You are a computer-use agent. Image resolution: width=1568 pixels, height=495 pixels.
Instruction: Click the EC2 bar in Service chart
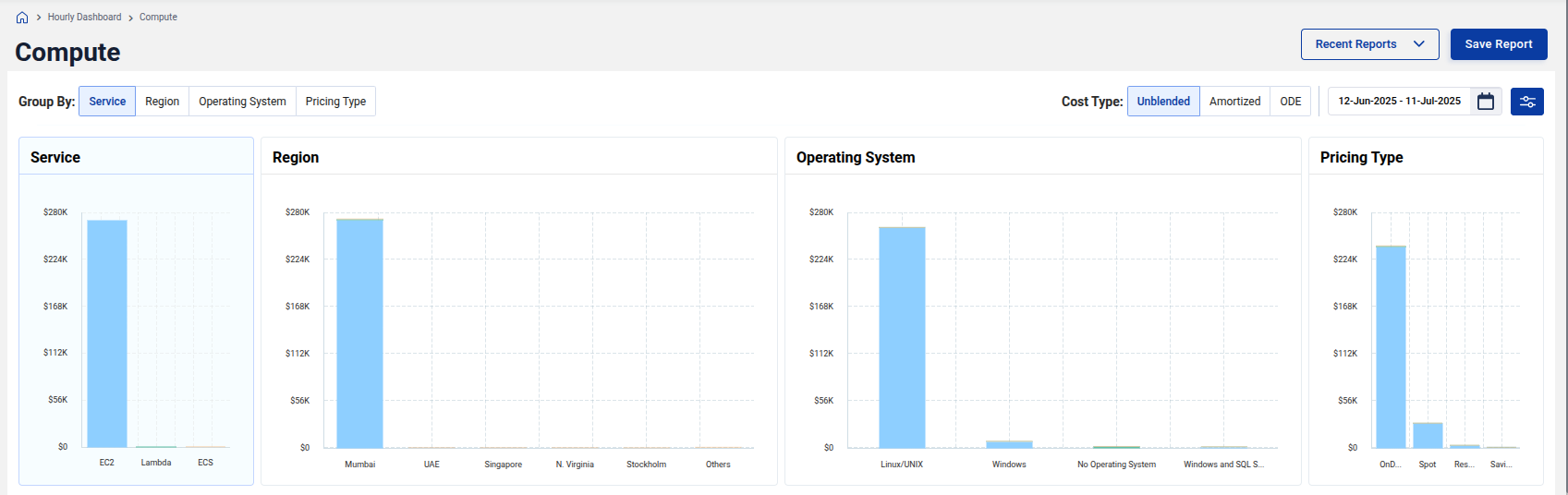[x=107, y=332]
